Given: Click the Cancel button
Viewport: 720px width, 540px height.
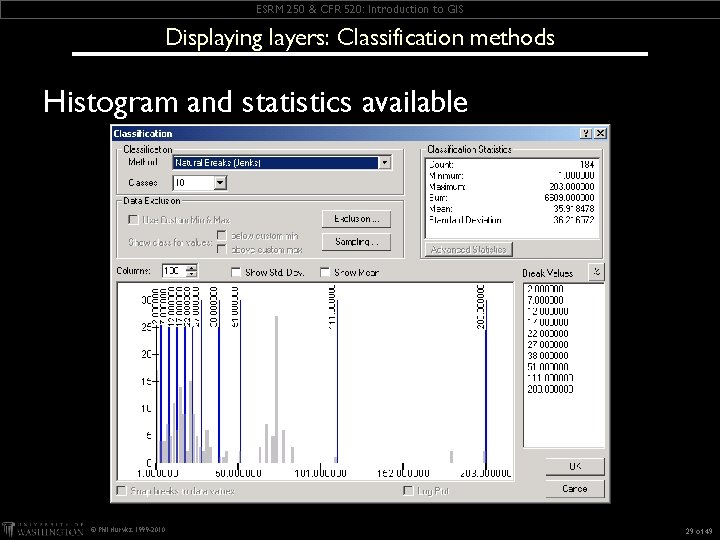Looking at the screenshot, I should pyautogui.click(x=575, y=489).
